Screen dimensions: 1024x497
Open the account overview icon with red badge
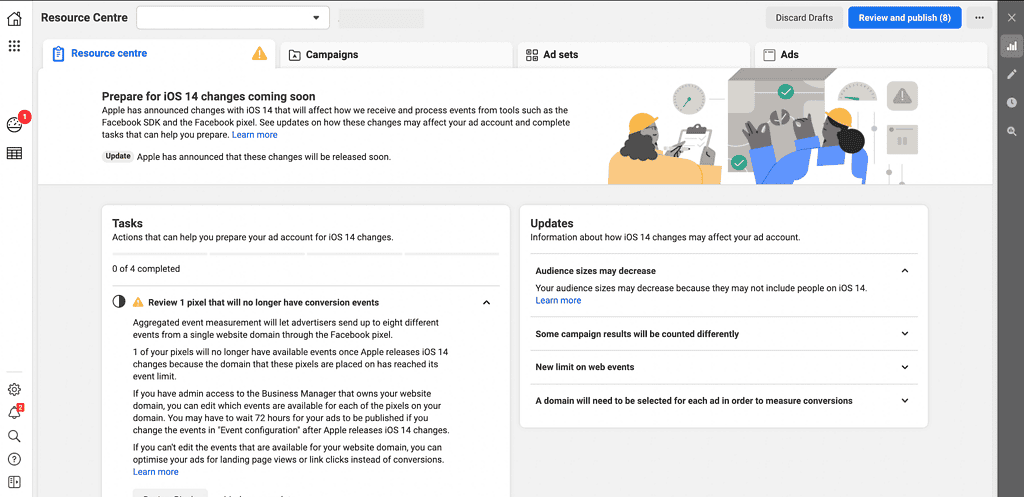[x=14, y=125]
